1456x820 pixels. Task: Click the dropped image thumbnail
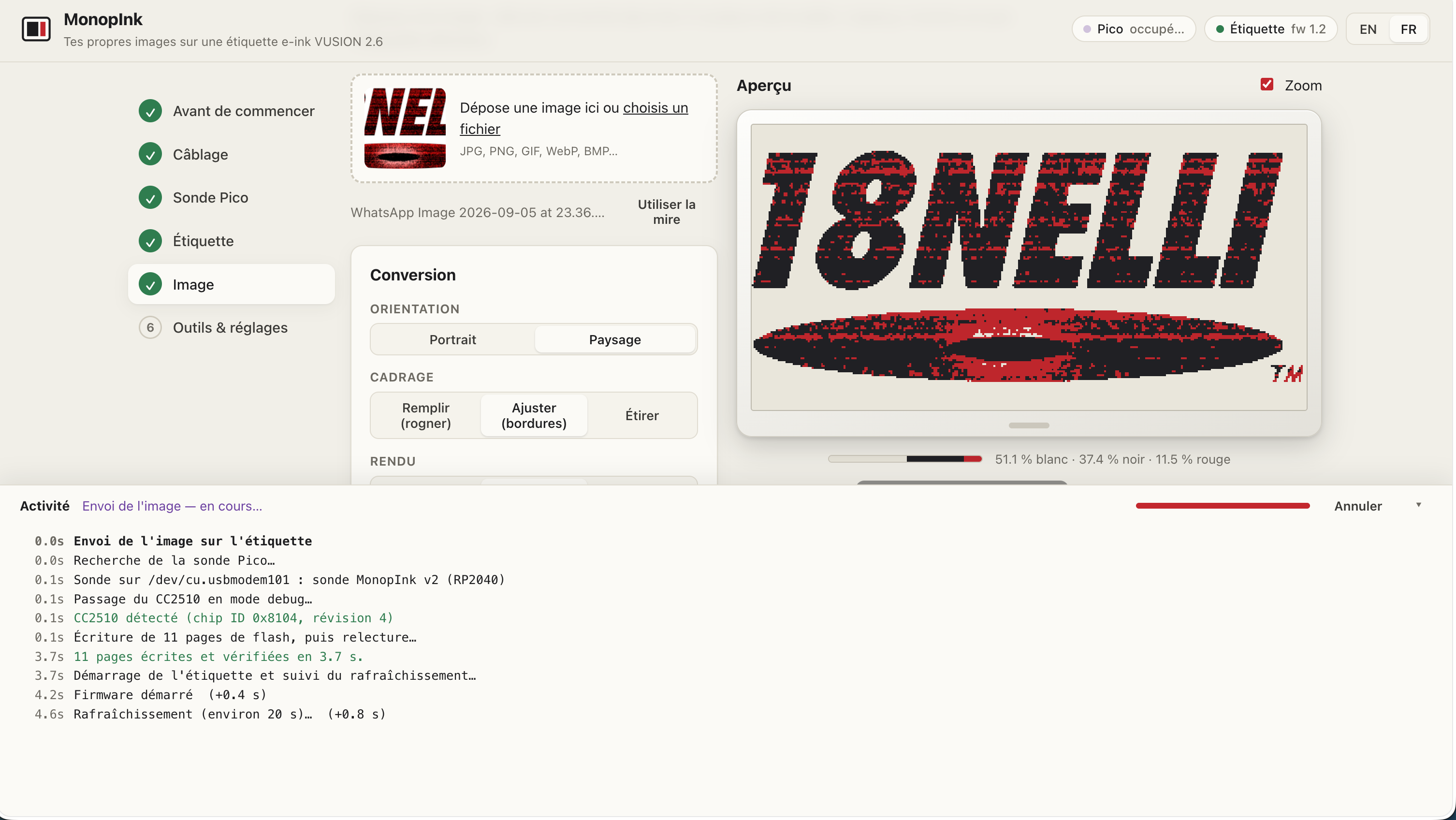click(405, 129)
